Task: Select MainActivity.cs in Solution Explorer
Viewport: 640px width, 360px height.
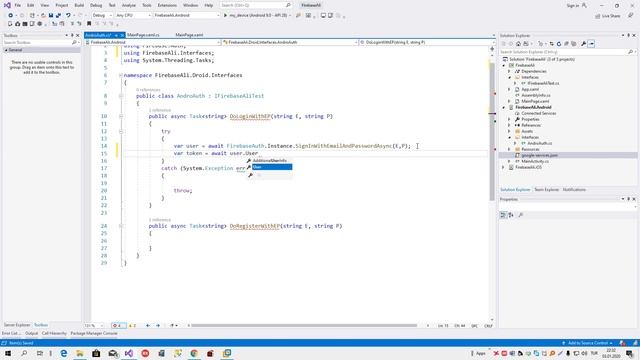Action: [x=535, y=161]
